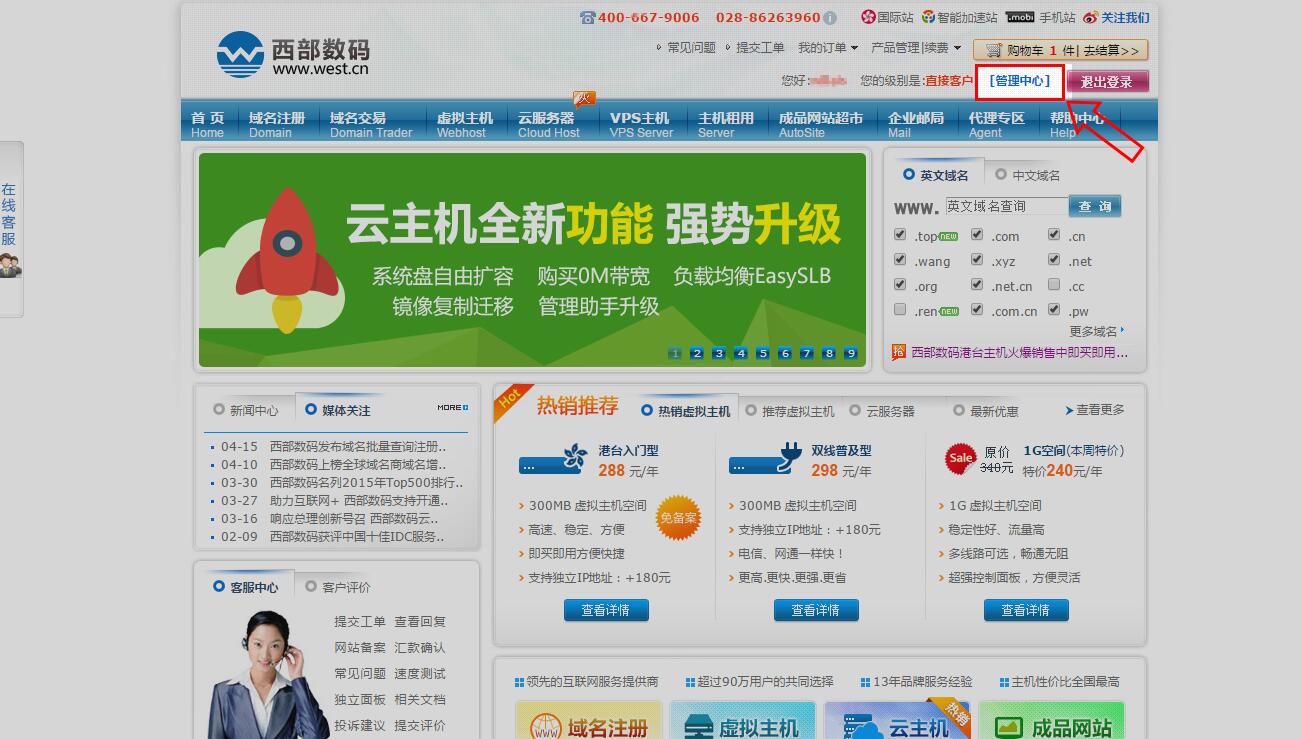Switch to the 推荐虚拟主机 tab

click(790, 411)
